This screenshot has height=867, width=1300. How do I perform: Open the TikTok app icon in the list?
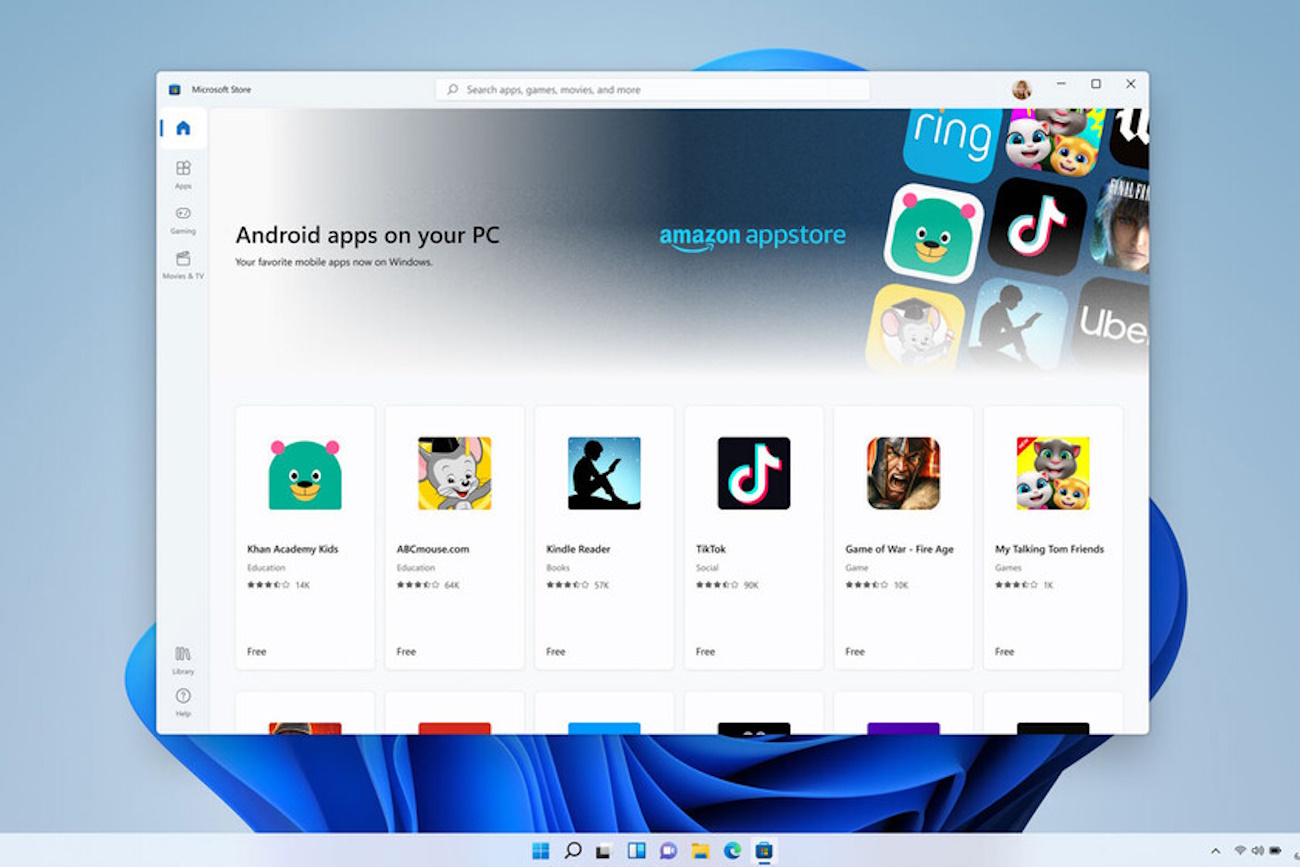pyautogui.click(x=754, y=473)
